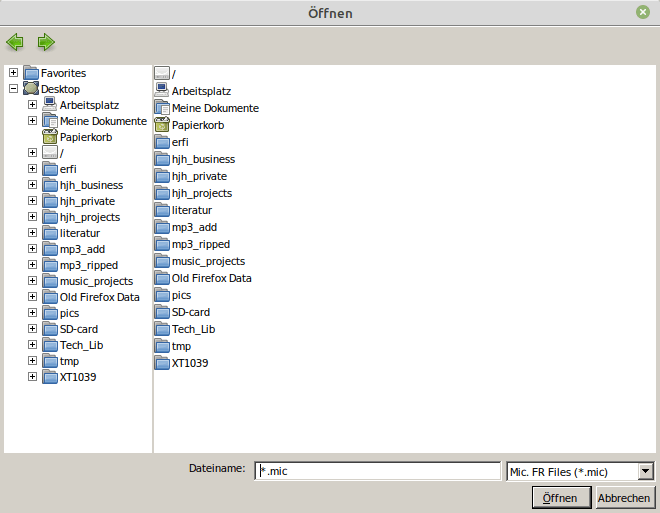Select literatur label in the tree
This screenshot has width=660, height=513.
80,233
